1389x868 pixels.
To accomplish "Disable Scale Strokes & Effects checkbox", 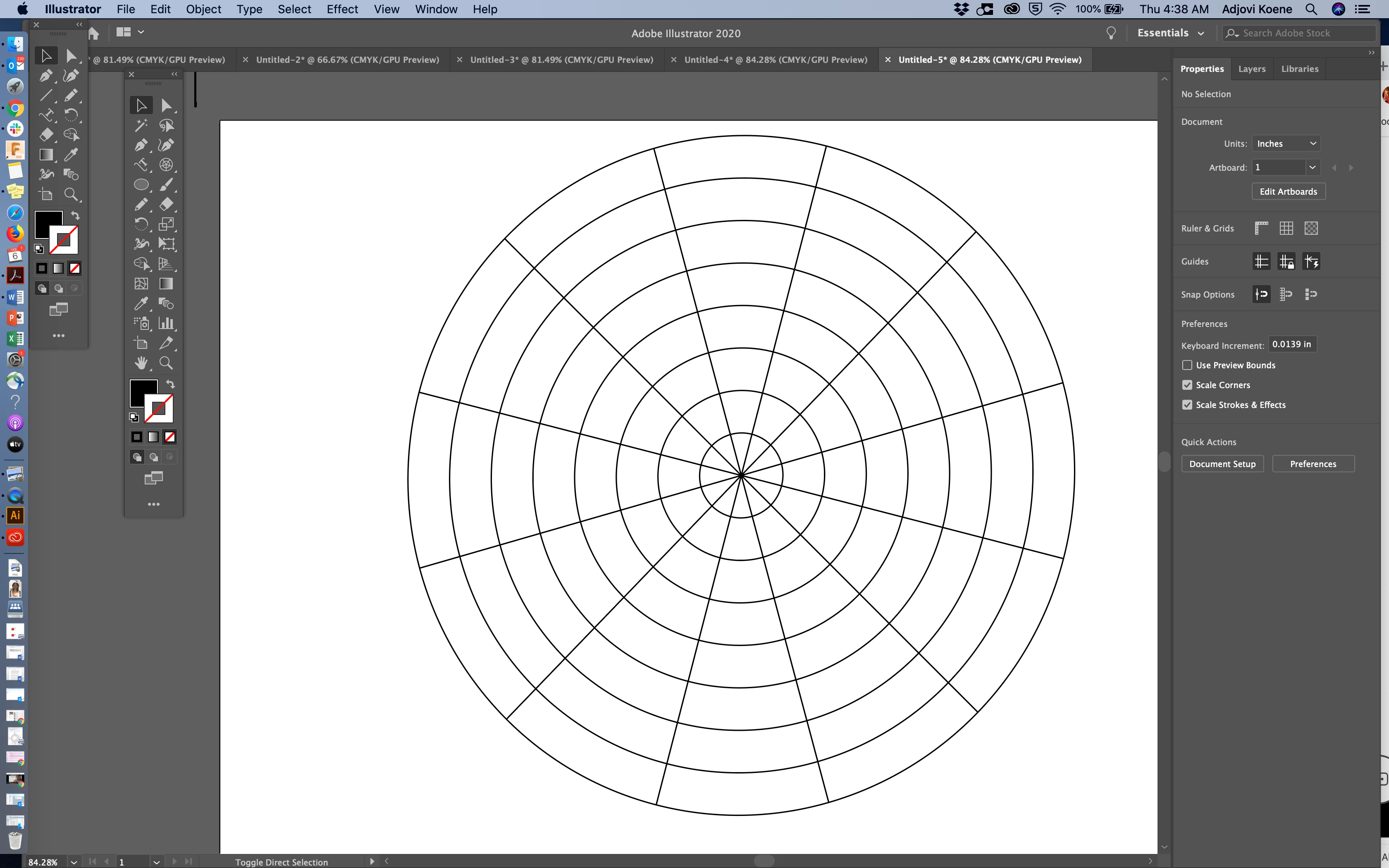I will pos(1187,405).
